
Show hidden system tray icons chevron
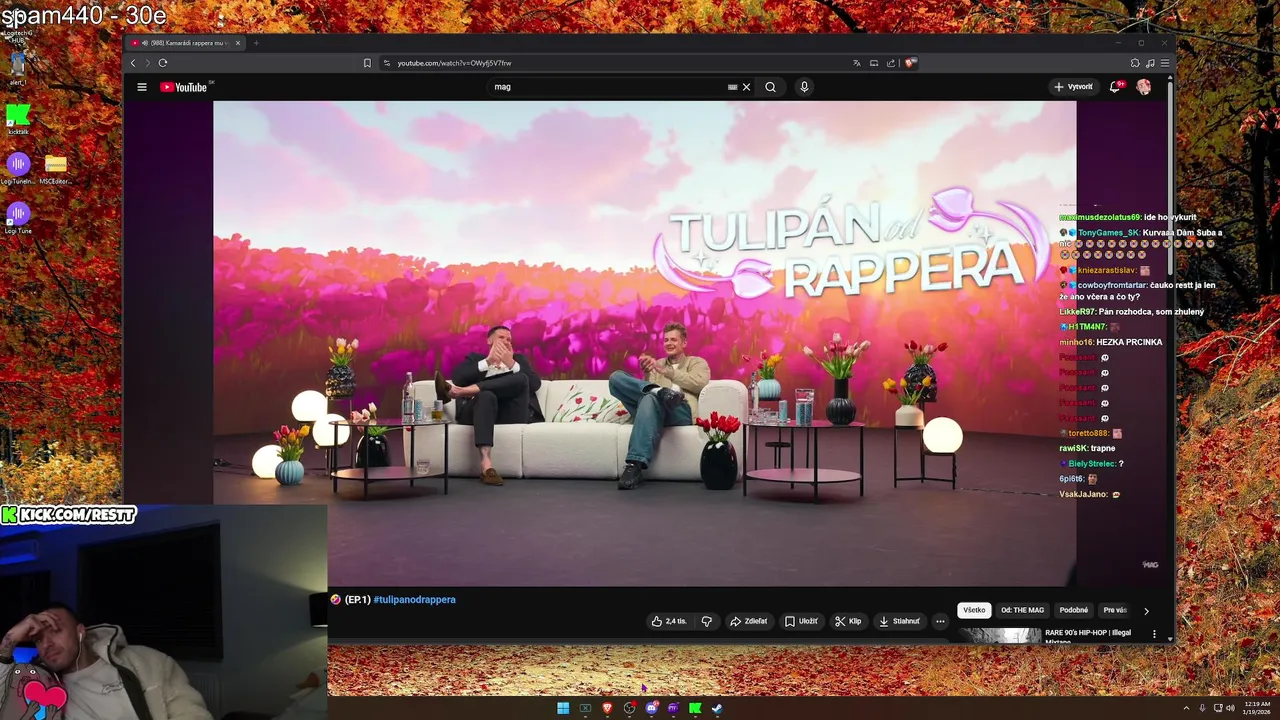1186,708
